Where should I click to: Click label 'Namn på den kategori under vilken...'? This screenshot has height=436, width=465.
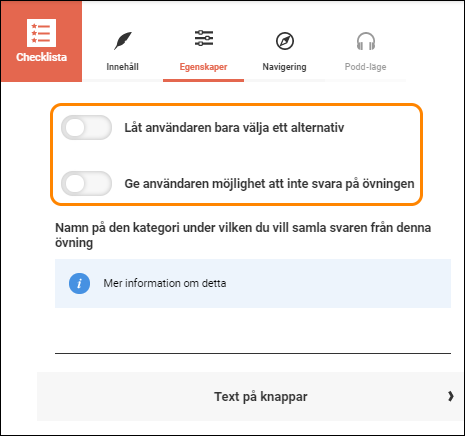coord(243,235)
